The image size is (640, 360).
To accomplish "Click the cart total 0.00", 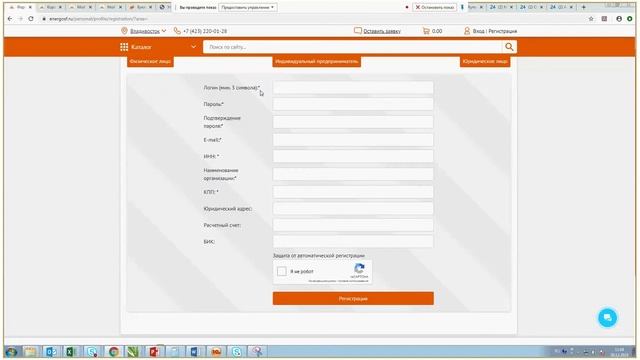I will click(x=437, y=31).
